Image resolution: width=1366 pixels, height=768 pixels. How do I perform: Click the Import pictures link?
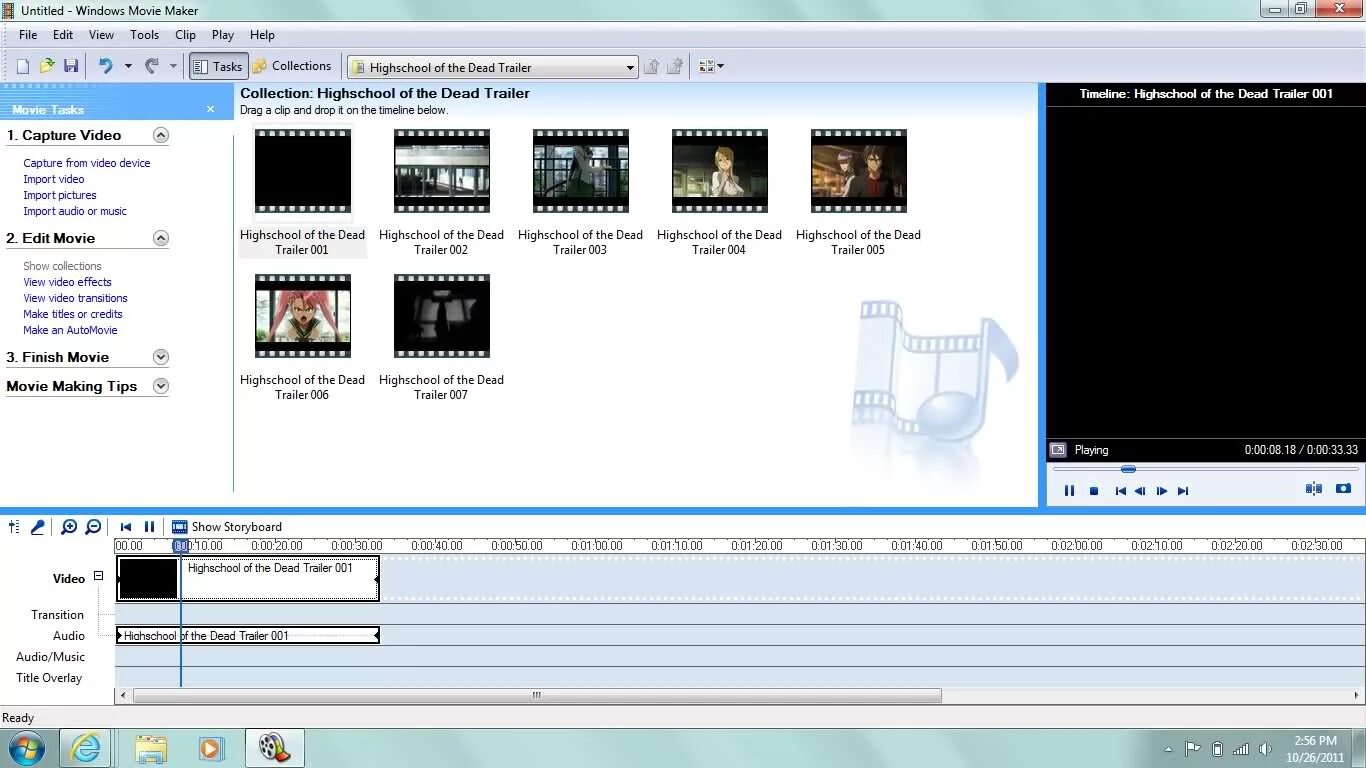60,195
